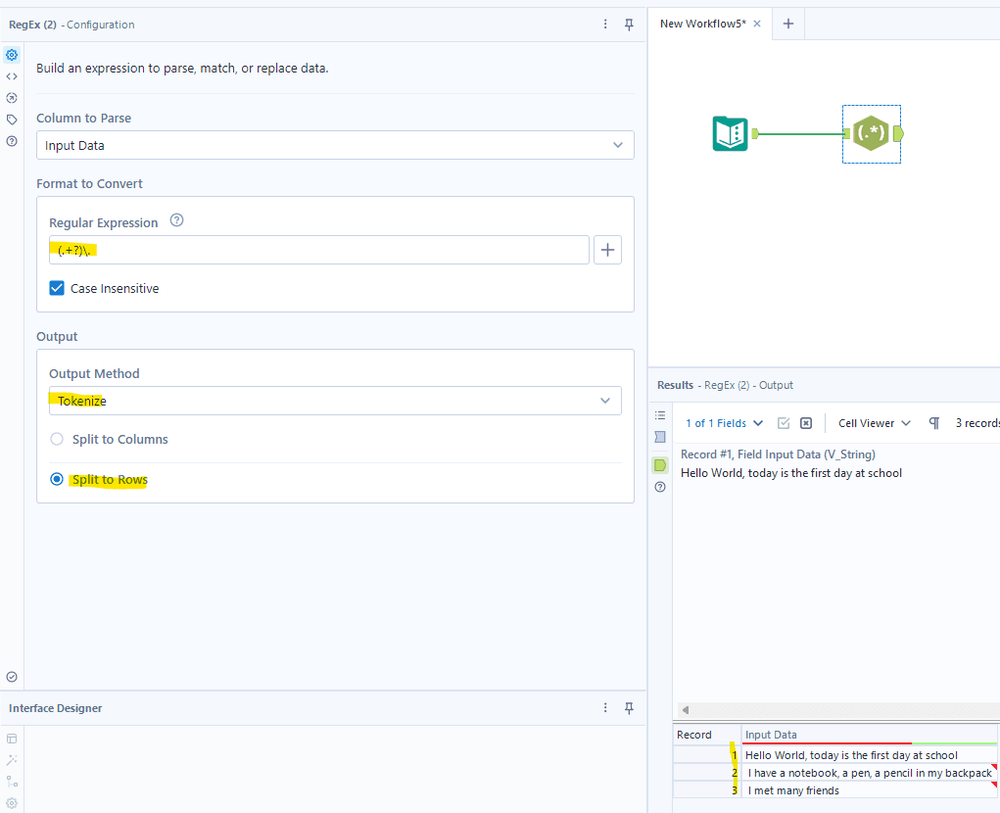This screenshot has width=1000, height=813.
Task: Click the Results horizontal scroll left arrow
Action: [x=686, y=710]
